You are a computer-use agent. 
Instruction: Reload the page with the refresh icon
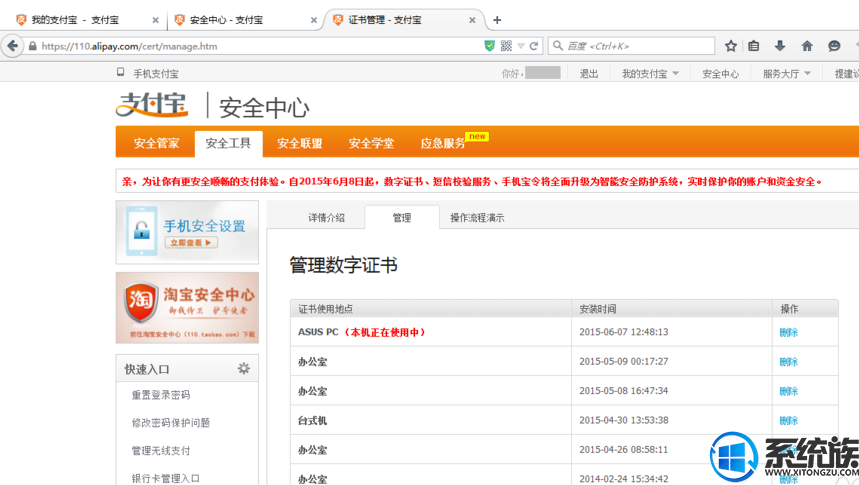point(534,46)
